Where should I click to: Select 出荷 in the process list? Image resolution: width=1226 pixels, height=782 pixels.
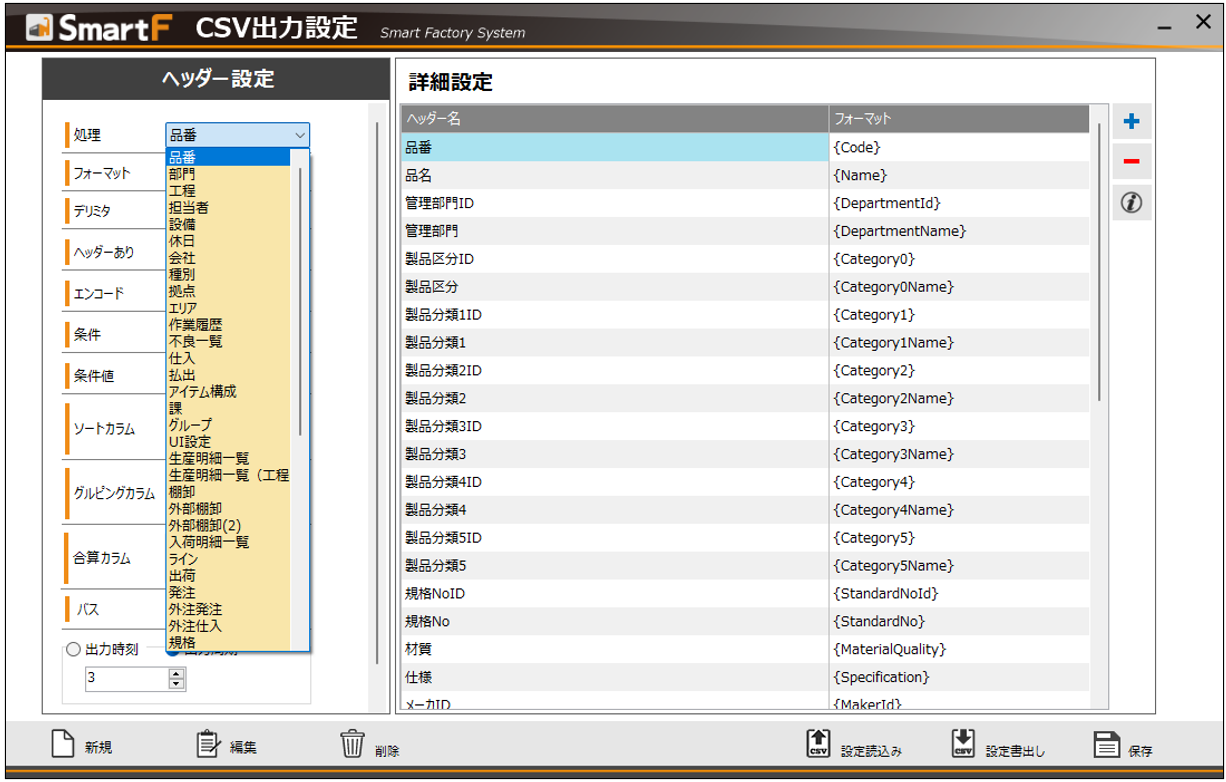coord(183,576)
